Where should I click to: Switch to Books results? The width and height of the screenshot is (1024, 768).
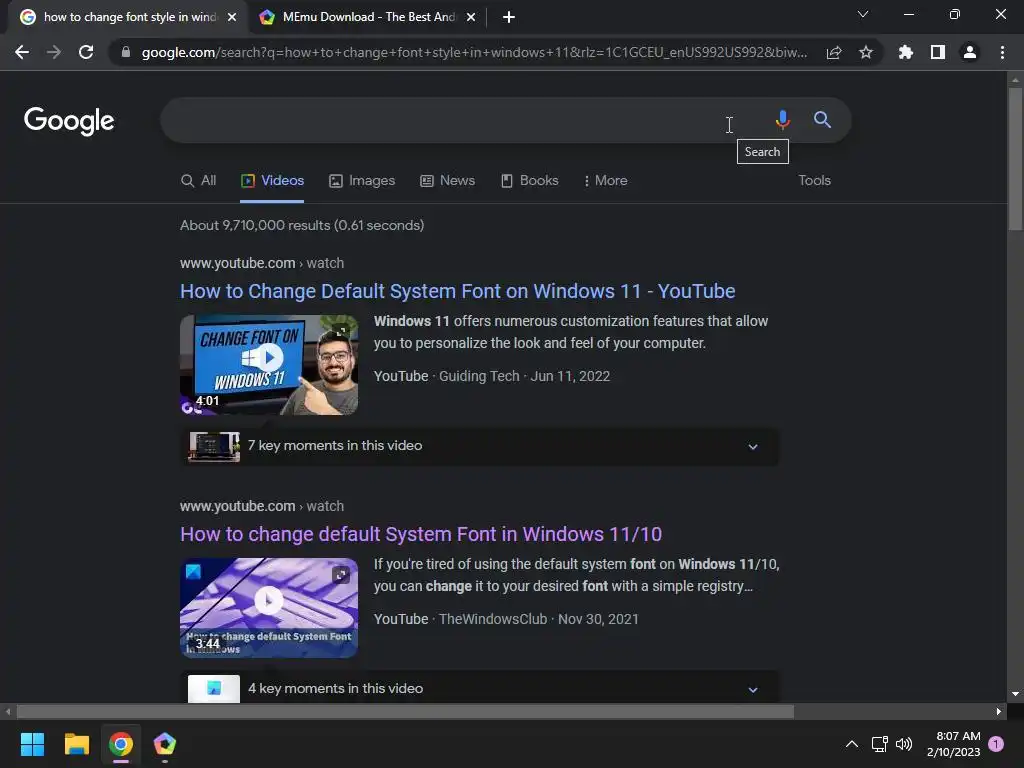tap(530, 181)
